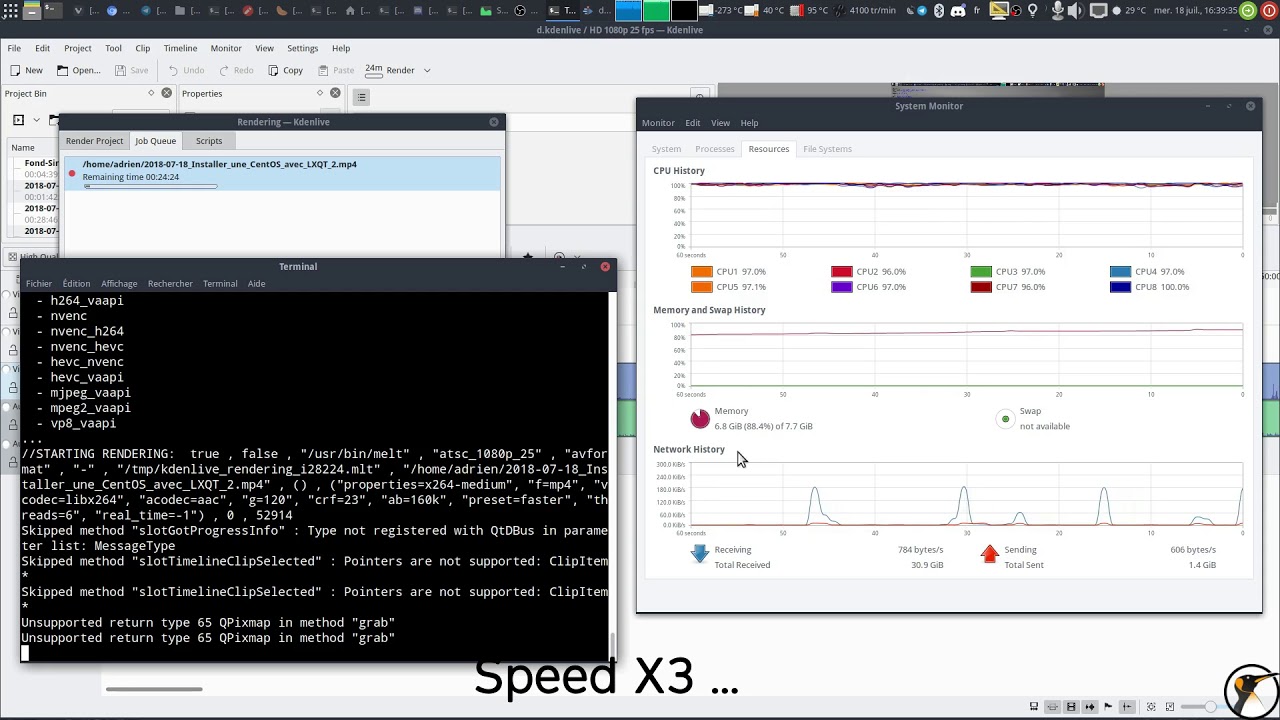Open the File Systems tab in System Monitor
The width and height of the screenshot is (1280, 720).
pyautogui.click(x=827, y=149)
